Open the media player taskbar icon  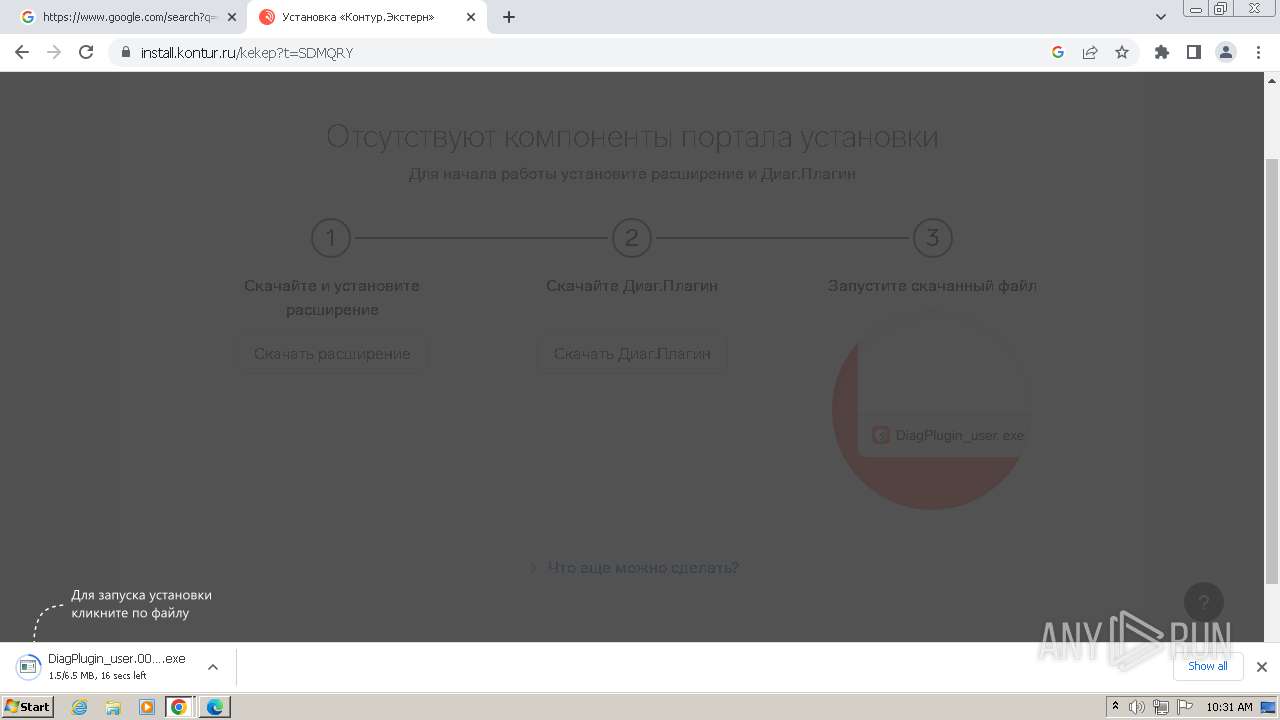(146, 707)
